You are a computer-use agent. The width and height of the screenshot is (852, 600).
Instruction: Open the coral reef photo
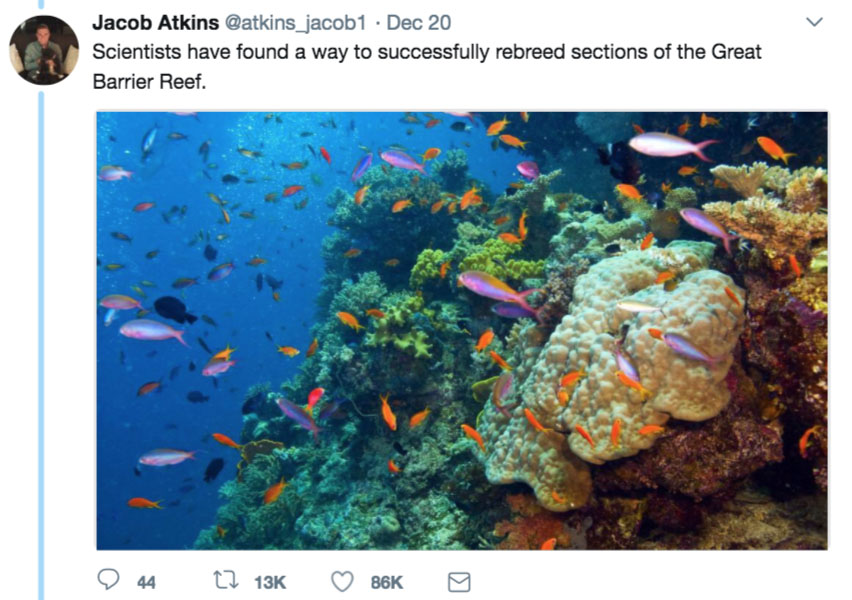pos(462,330)
